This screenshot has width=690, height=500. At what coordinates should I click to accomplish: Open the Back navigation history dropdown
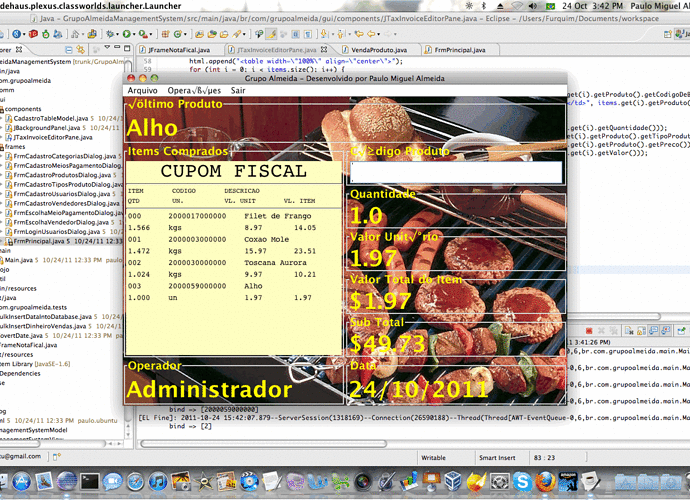379,34
